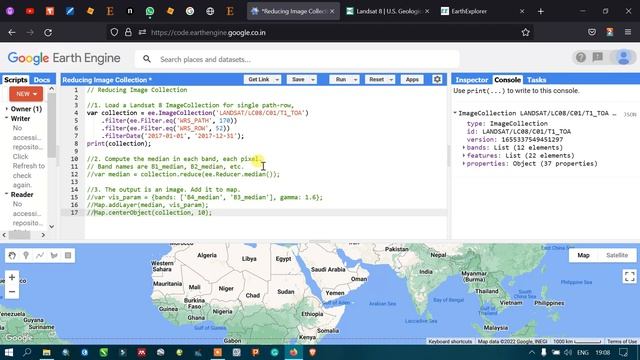Zoom out on the map

point(12,292)
